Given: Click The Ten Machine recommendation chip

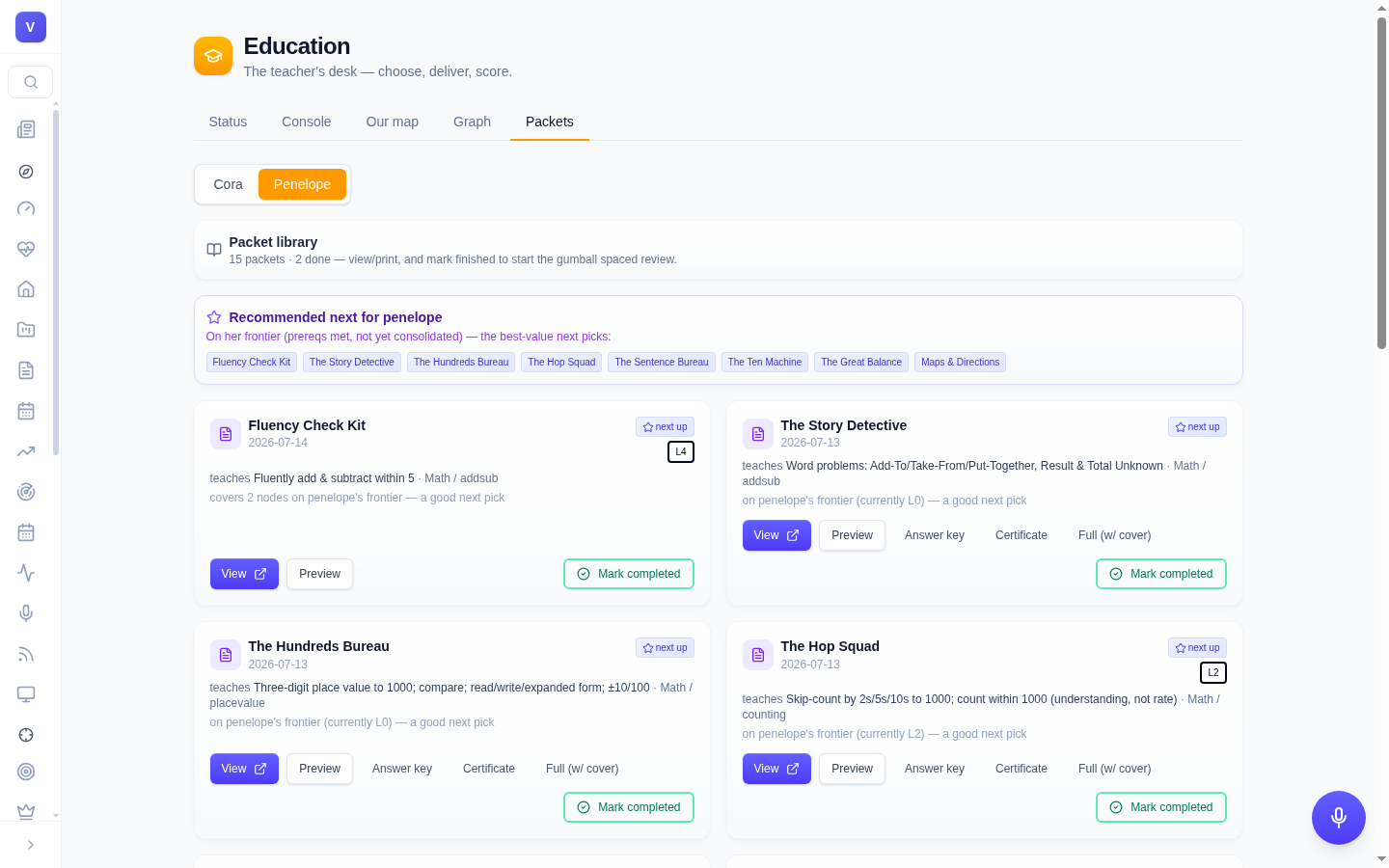Looking at the screenshot, I should point(765,363).
